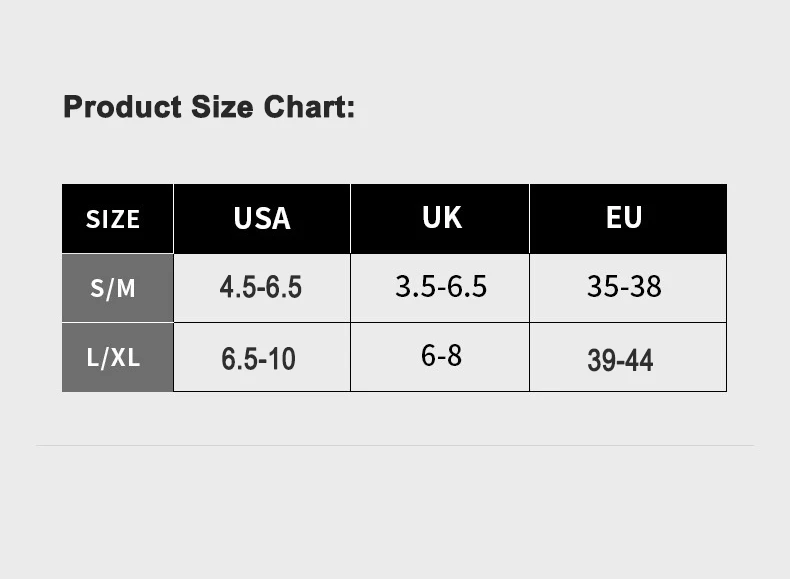Click the word Size in heading
The width and height of the screenshot is (790, 579).
(x=222, y=106)
